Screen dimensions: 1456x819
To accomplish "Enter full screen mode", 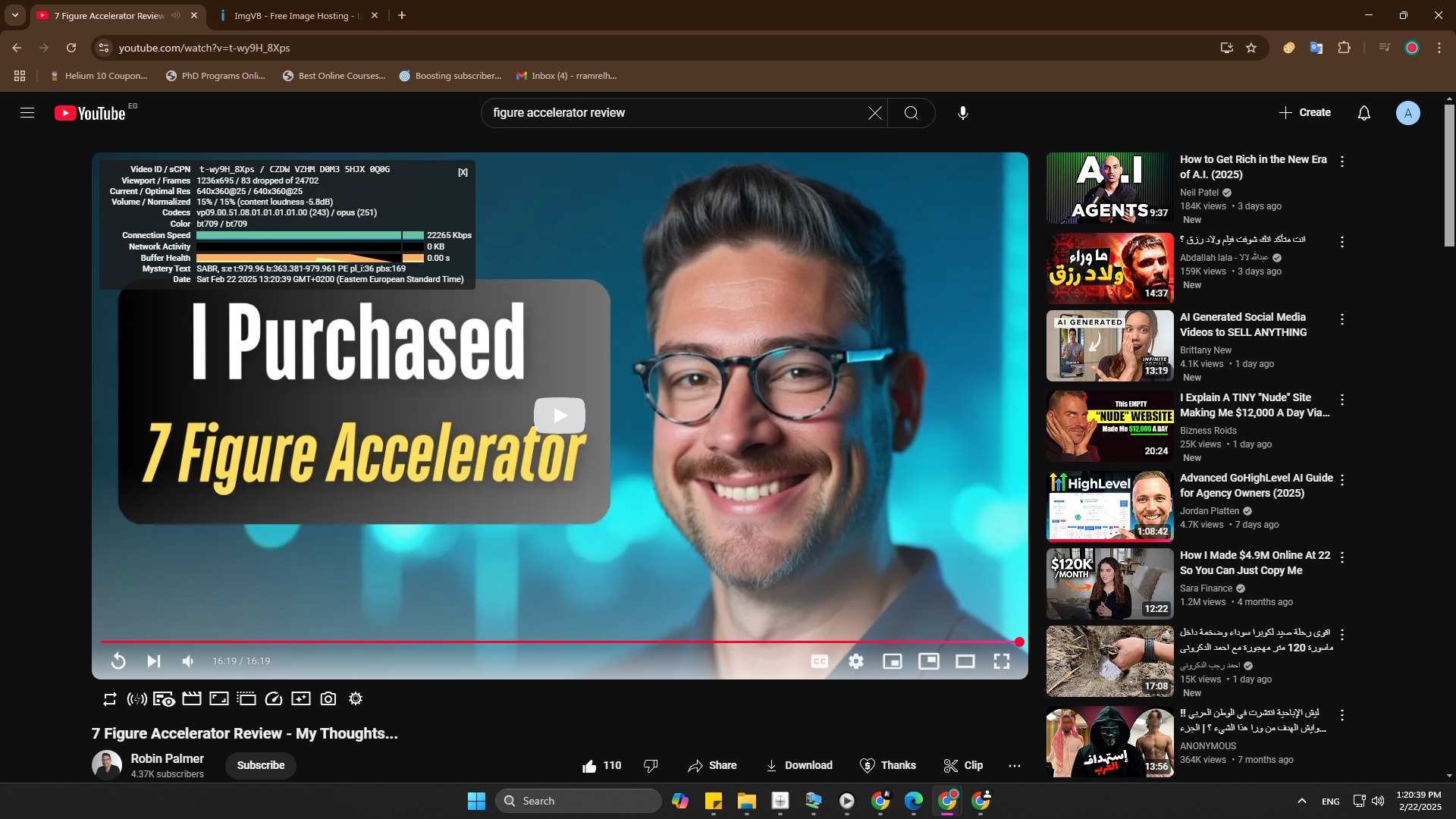I will [x=1002, y=661].
